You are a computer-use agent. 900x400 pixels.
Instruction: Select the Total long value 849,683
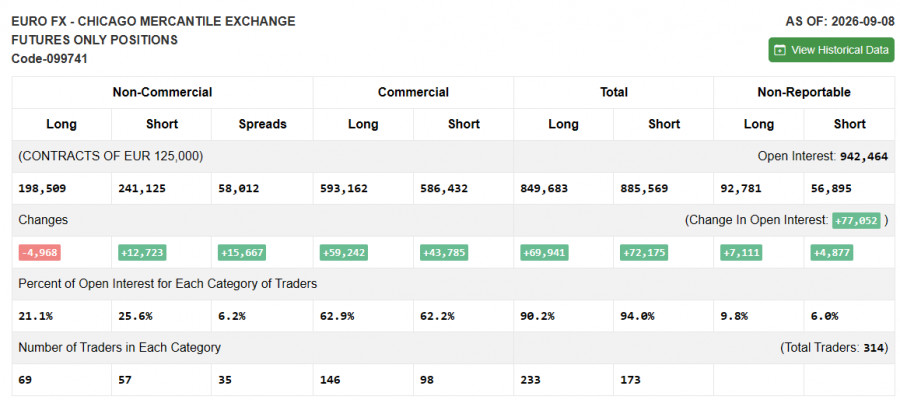[544, 188]
